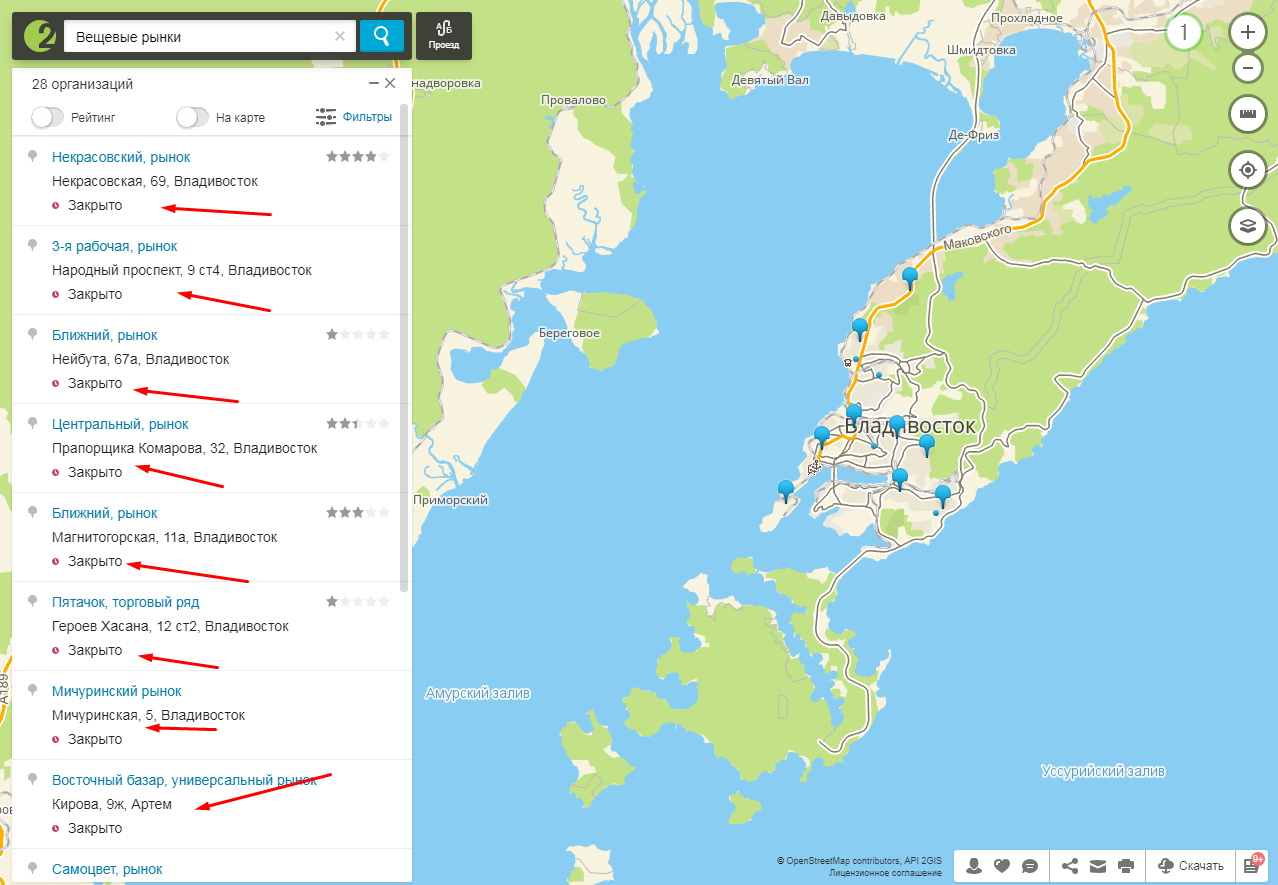This screenshot has width=1278, height=885.
Task: Click the 2GIS logo icon
Action: point(40,36)
